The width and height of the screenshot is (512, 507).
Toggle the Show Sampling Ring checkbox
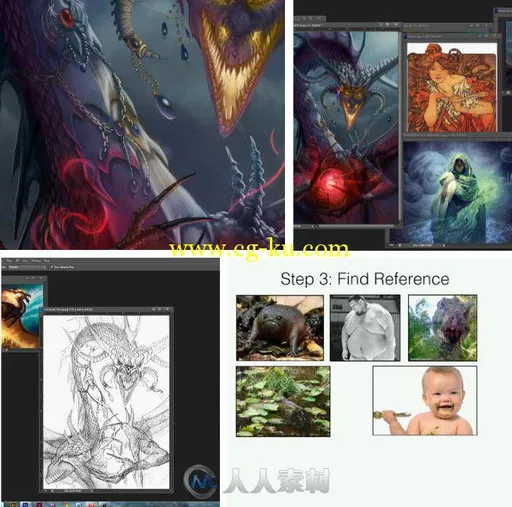[x=52, y=267]
